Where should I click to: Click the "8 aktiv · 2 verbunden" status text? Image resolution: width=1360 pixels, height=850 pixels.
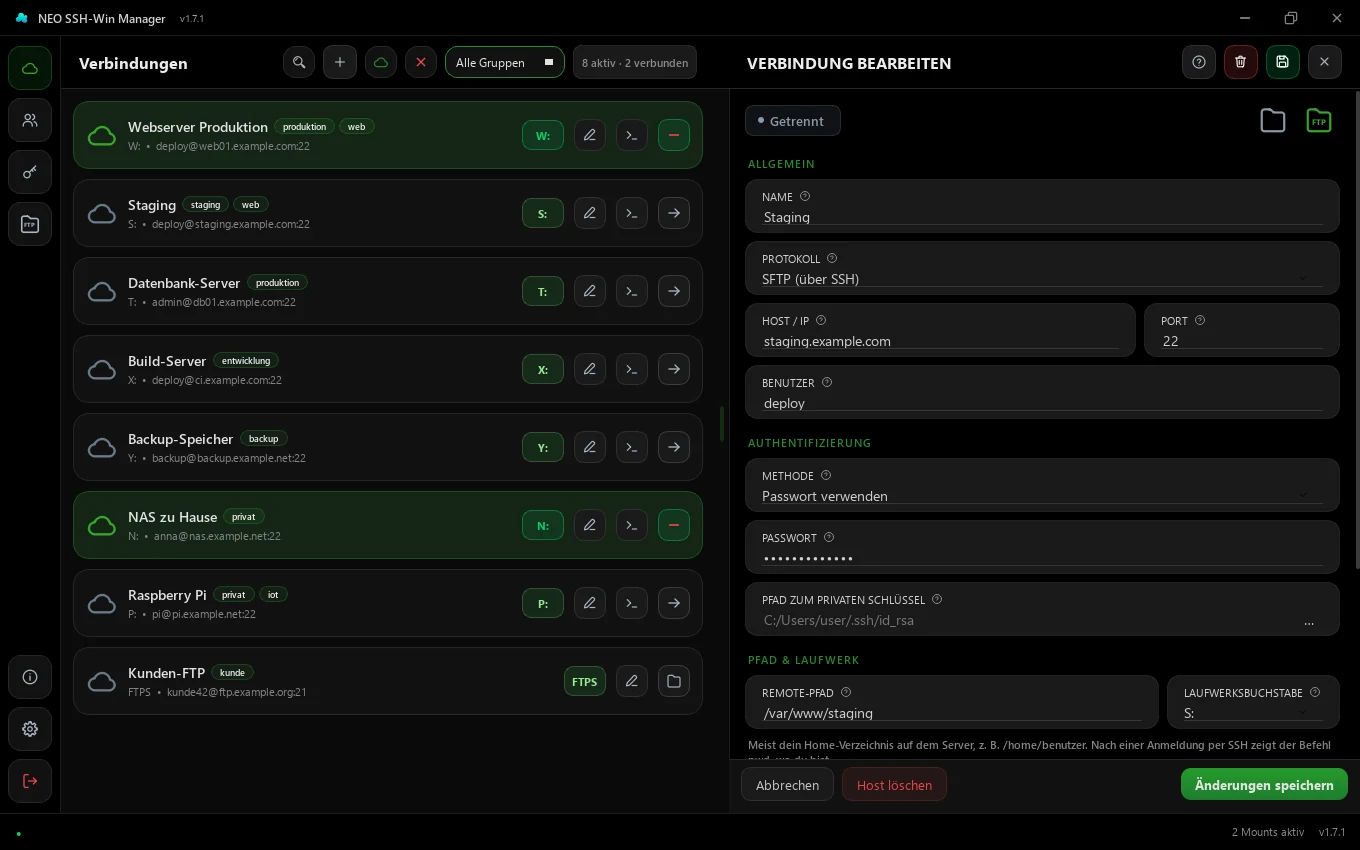pyautogui.click(x=635, y=63)
